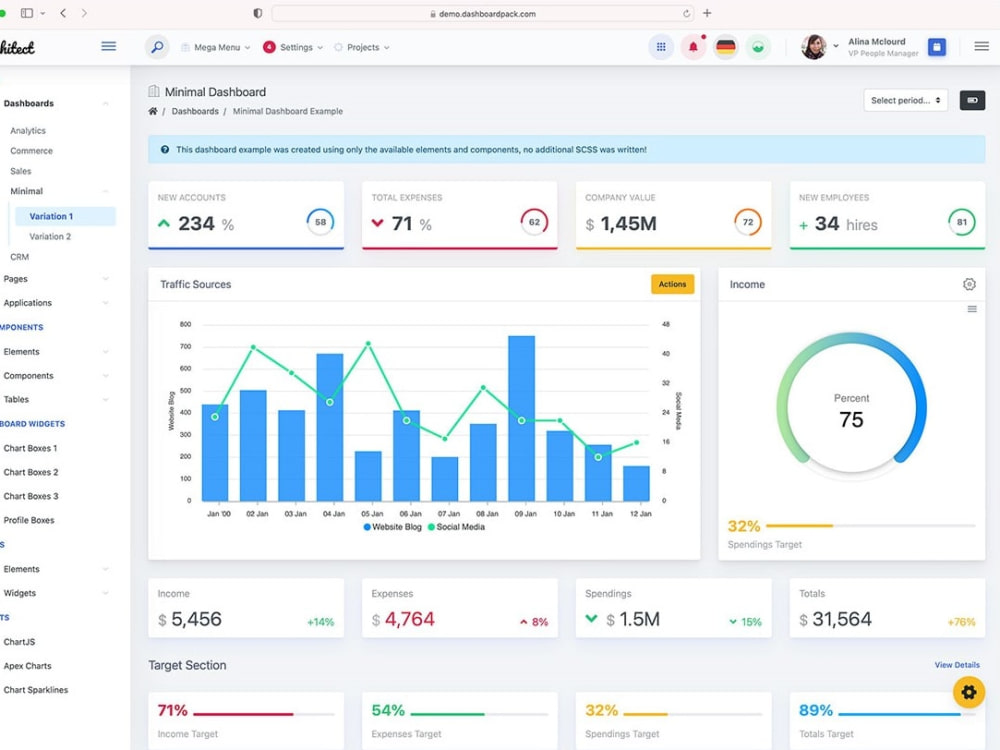Click Alina Mclourd's avatar picture
This screenshot has height=750, width=1000.
[813, 47]
